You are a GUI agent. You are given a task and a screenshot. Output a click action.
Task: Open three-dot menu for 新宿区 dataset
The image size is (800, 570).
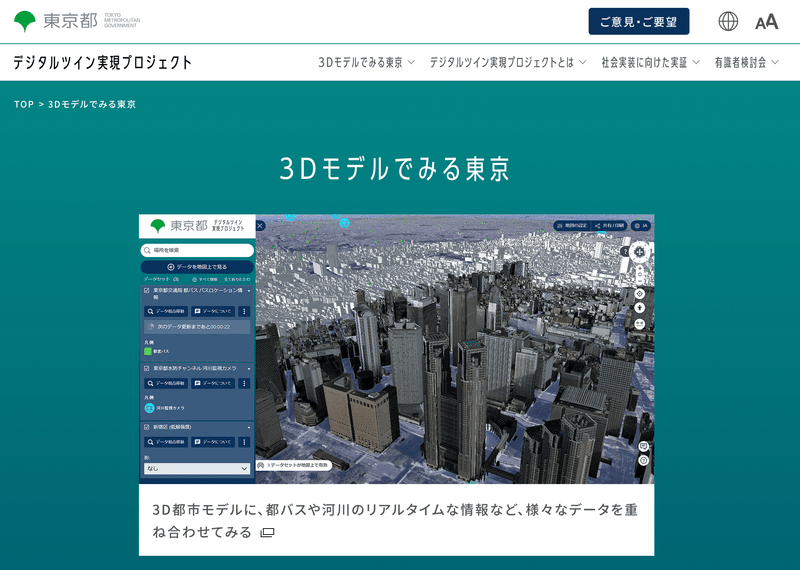244,442
